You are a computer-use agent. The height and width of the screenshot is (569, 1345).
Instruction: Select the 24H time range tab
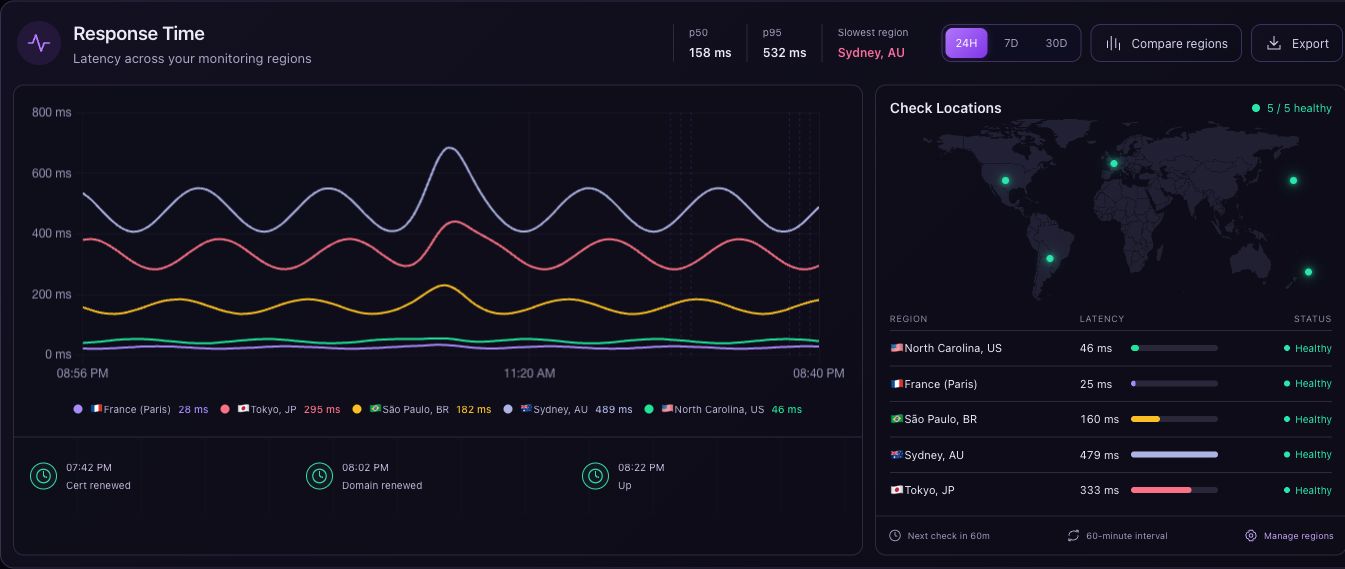[x=966, y=43]
